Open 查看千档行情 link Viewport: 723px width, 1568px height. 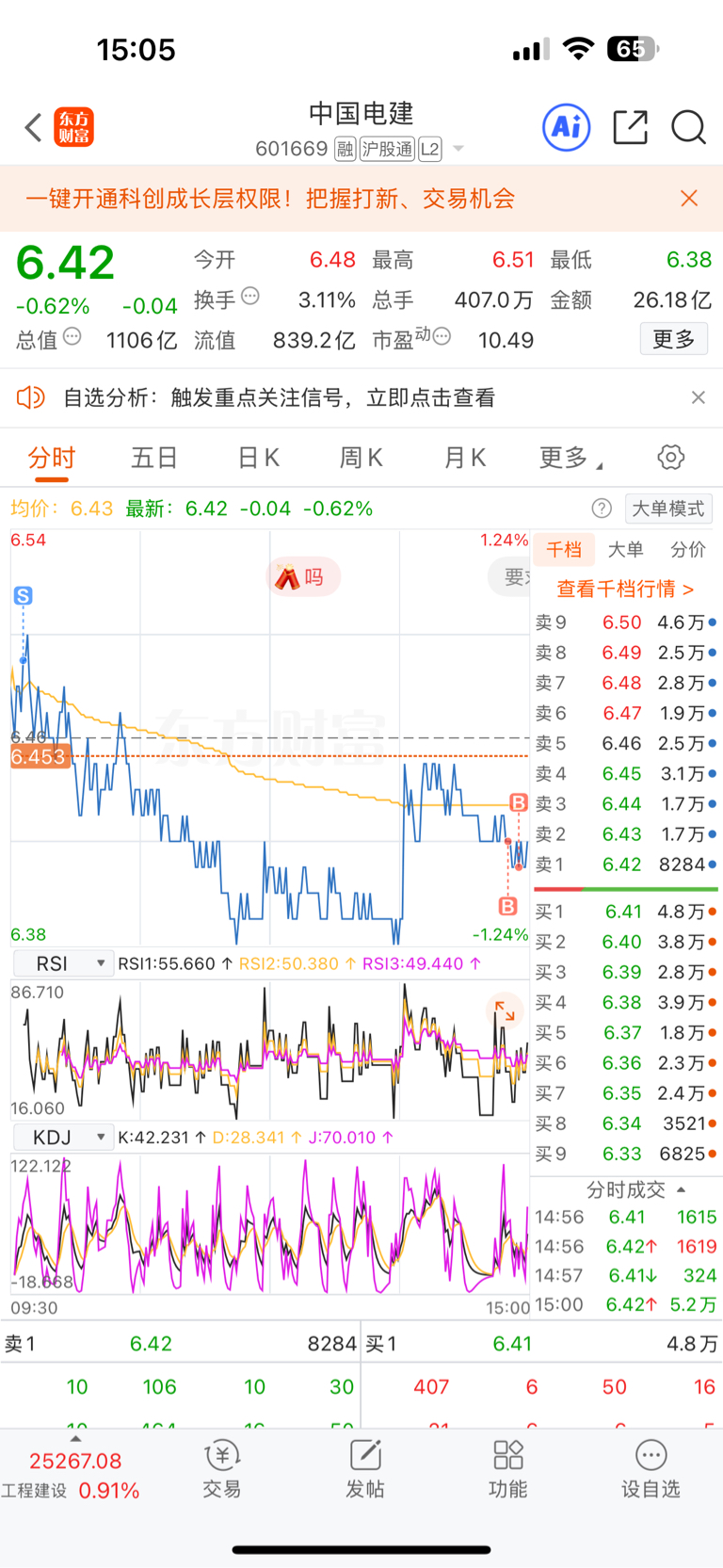tap(626, 589)
